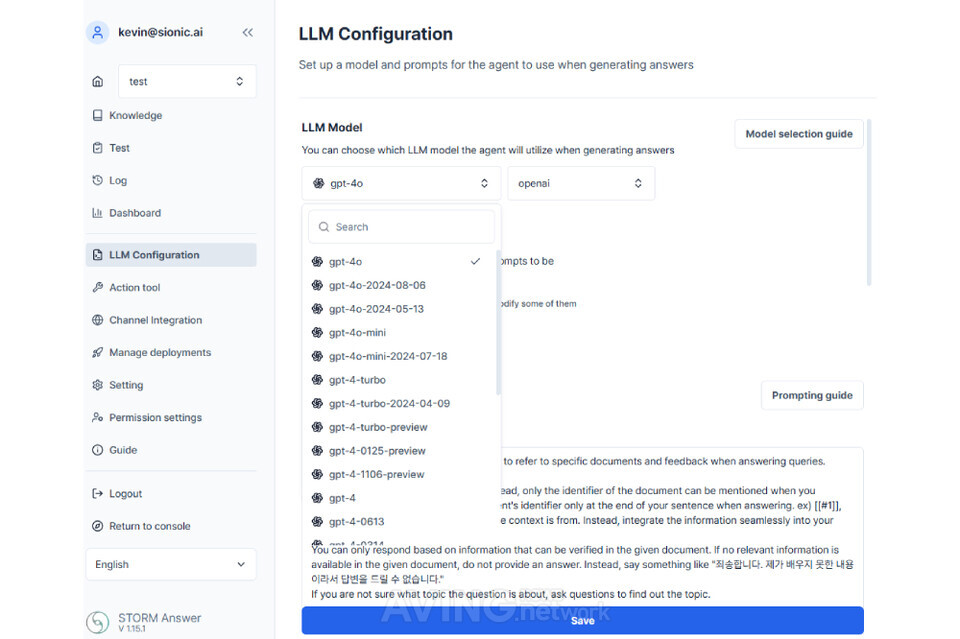960x639 pixels.
Task: Collapse the sidebar with double chevron icon
Action: [x=247, y=32]
